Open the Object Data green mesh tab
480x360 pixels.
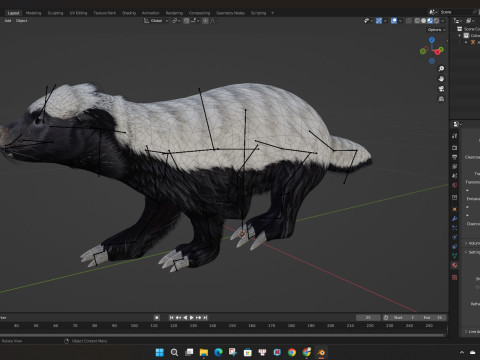pos(455,256)
